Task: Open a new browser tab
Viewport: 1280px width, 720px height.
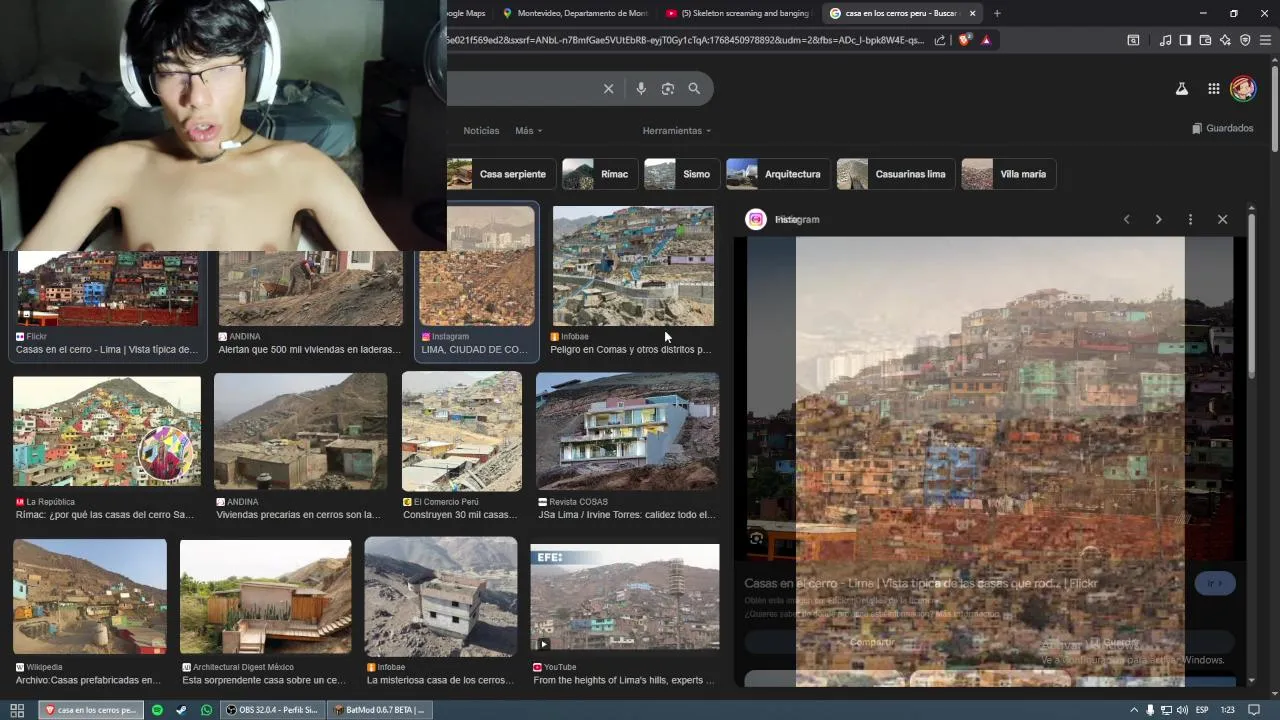Action: 997,13
